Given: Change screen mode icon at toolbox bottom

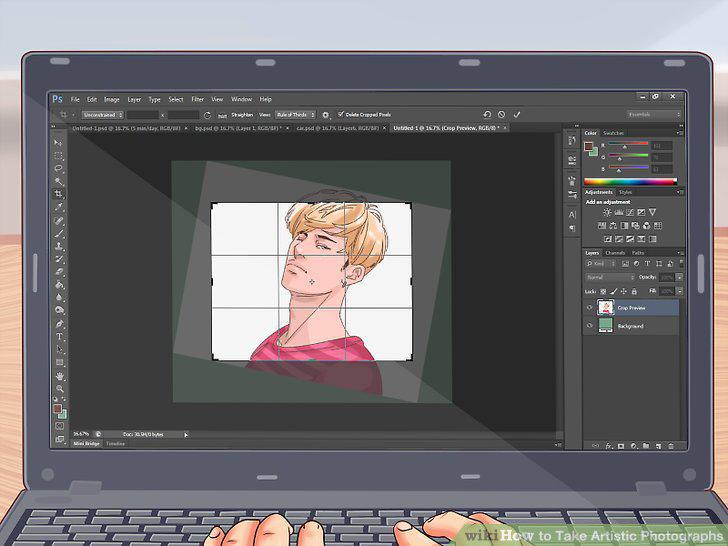Looking at the screenshot, I should [59, 439].
